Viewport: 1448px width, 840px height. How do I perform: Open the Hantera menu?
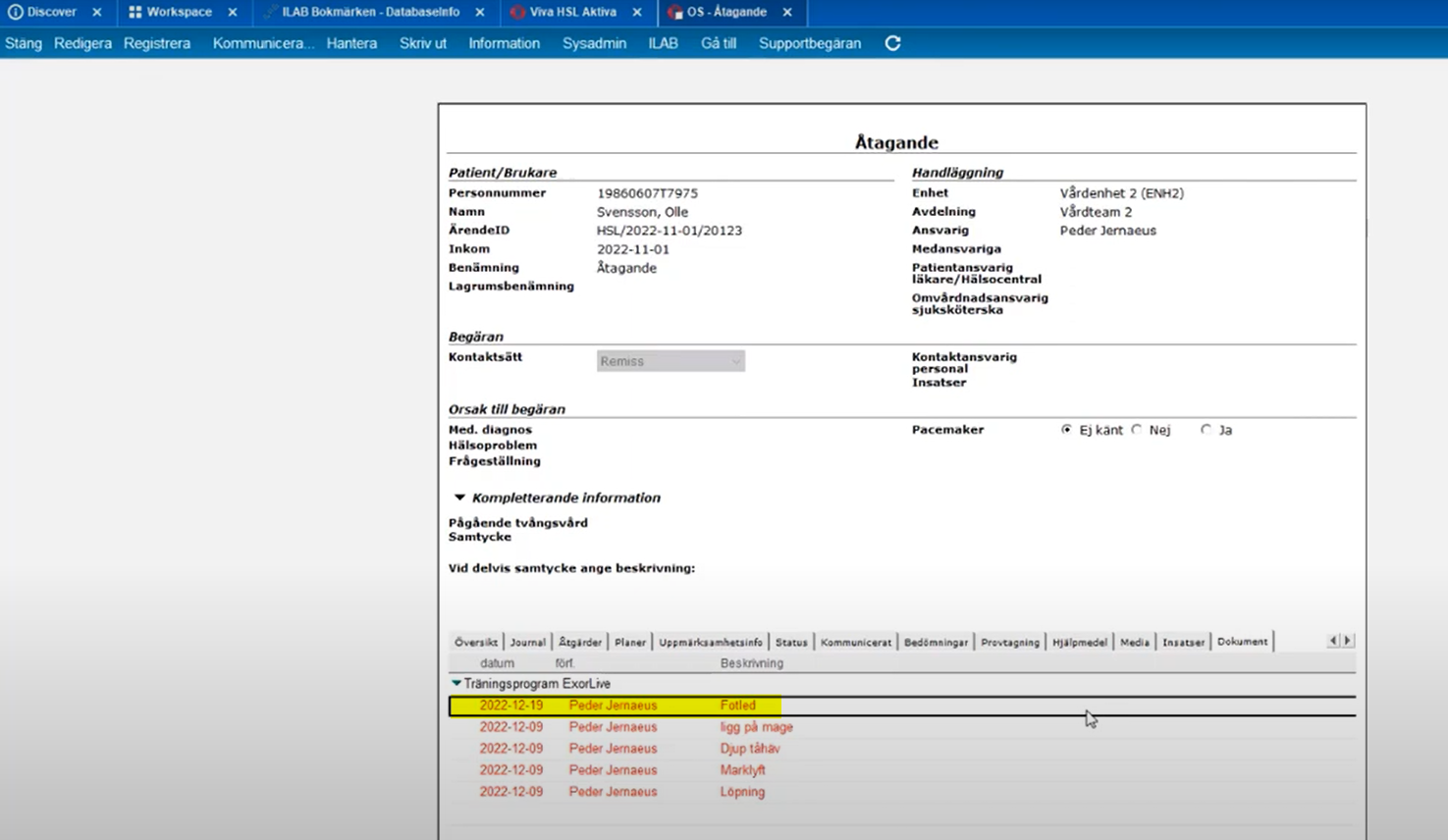351,43
